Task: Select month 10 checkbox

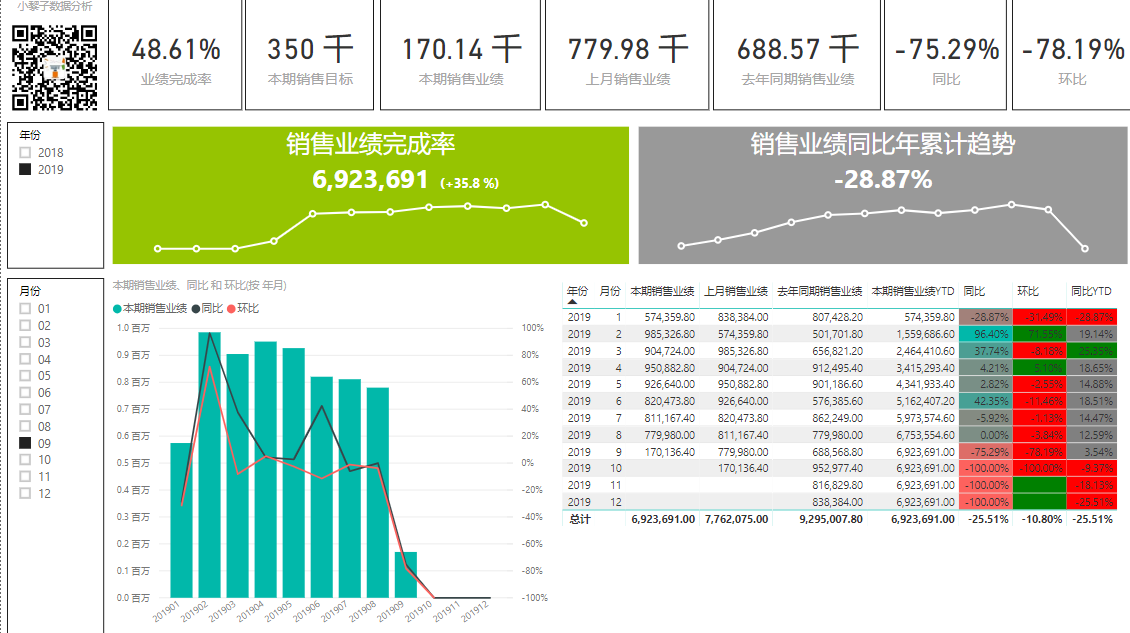Action: [x=25, y=460]
